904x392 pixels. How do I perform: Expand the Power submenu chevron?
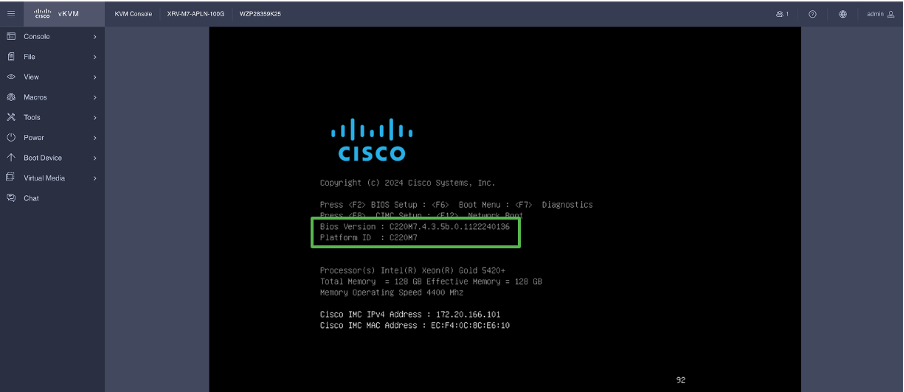click(x=95, y=138)
